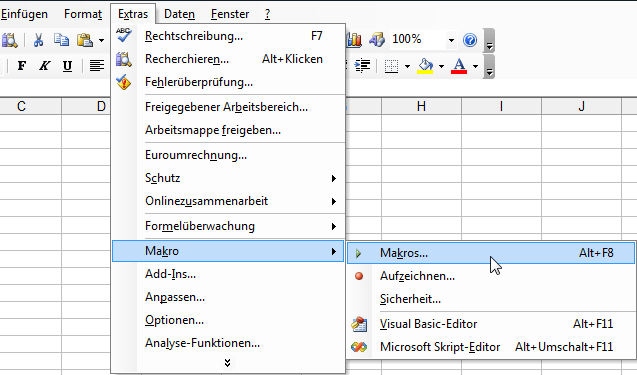Toggle Italic formatting (K)
The image size is (637, 375).
tap(44, 65)
